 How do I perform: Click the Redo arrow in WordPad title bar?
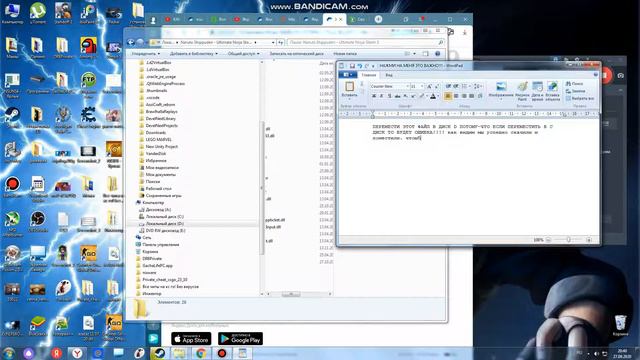click(x=367, y=66)
